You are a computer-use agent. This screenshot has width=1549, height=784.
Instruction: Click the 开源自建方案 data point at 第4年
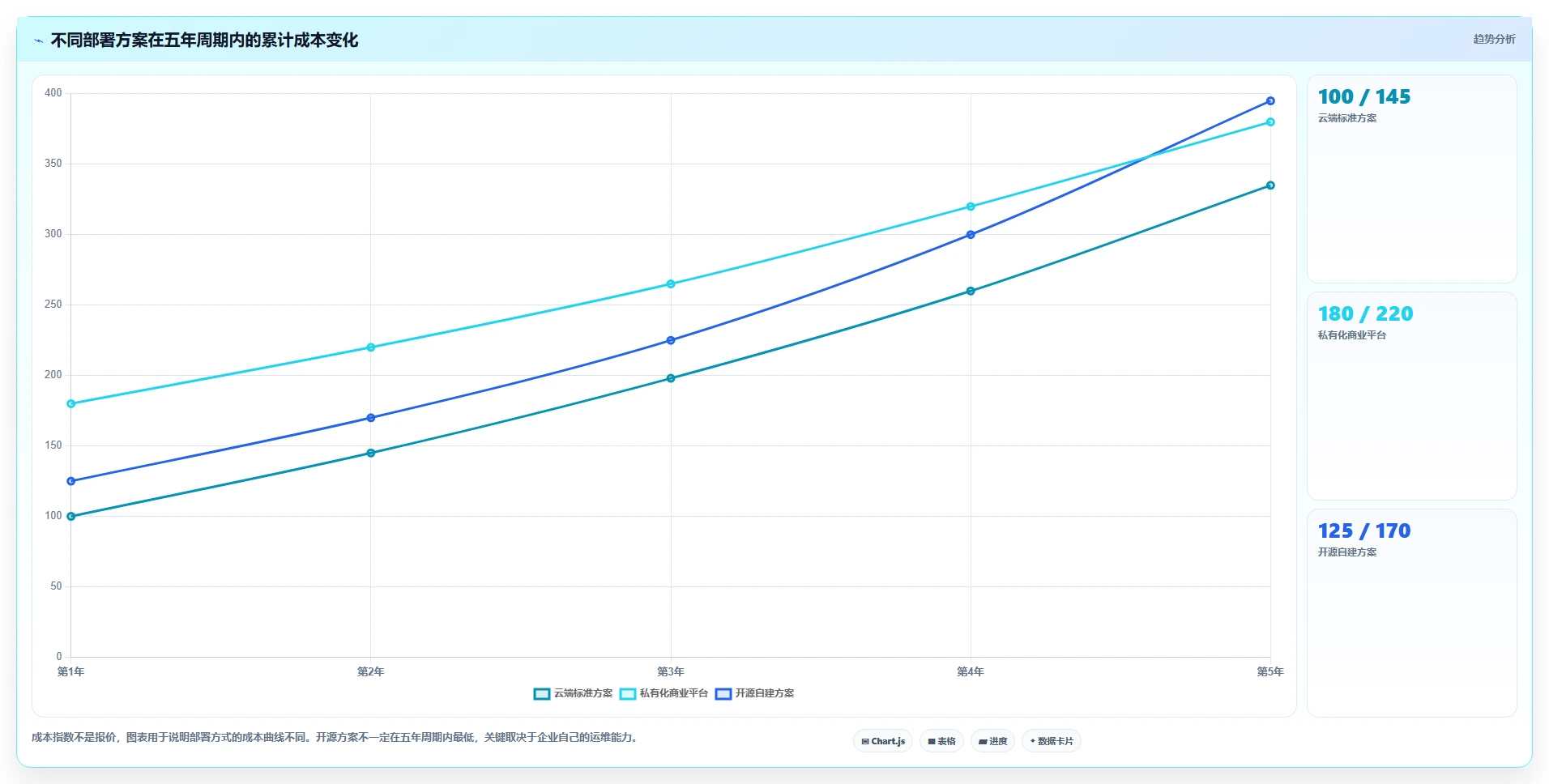click(x=971, y=235)
